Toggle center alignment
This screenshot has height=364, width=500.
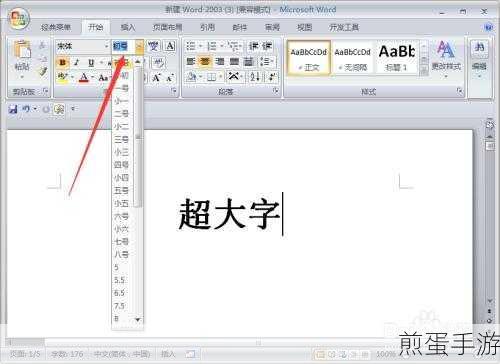[205, 61]
